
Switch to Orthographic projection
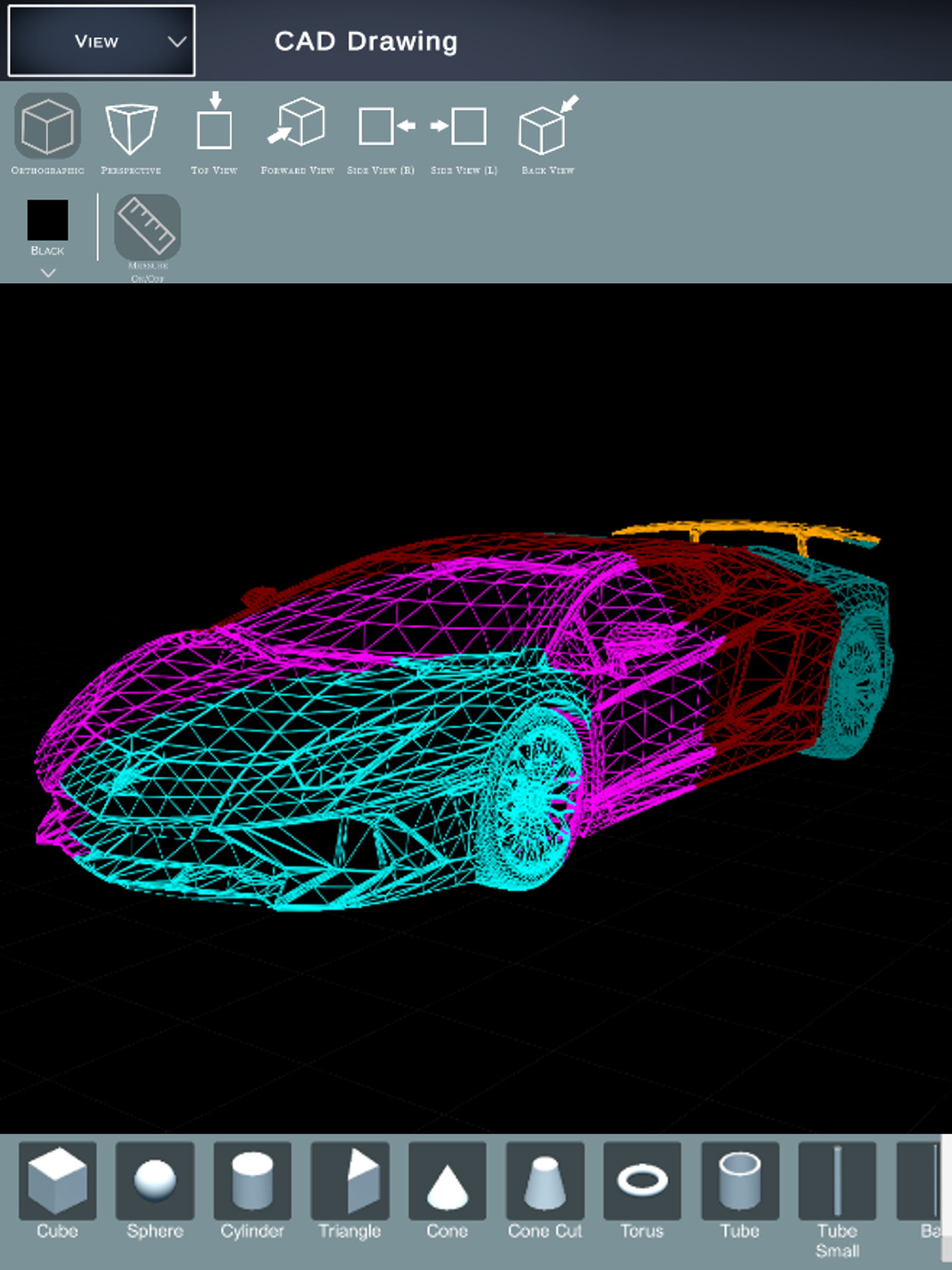point(47,126)
